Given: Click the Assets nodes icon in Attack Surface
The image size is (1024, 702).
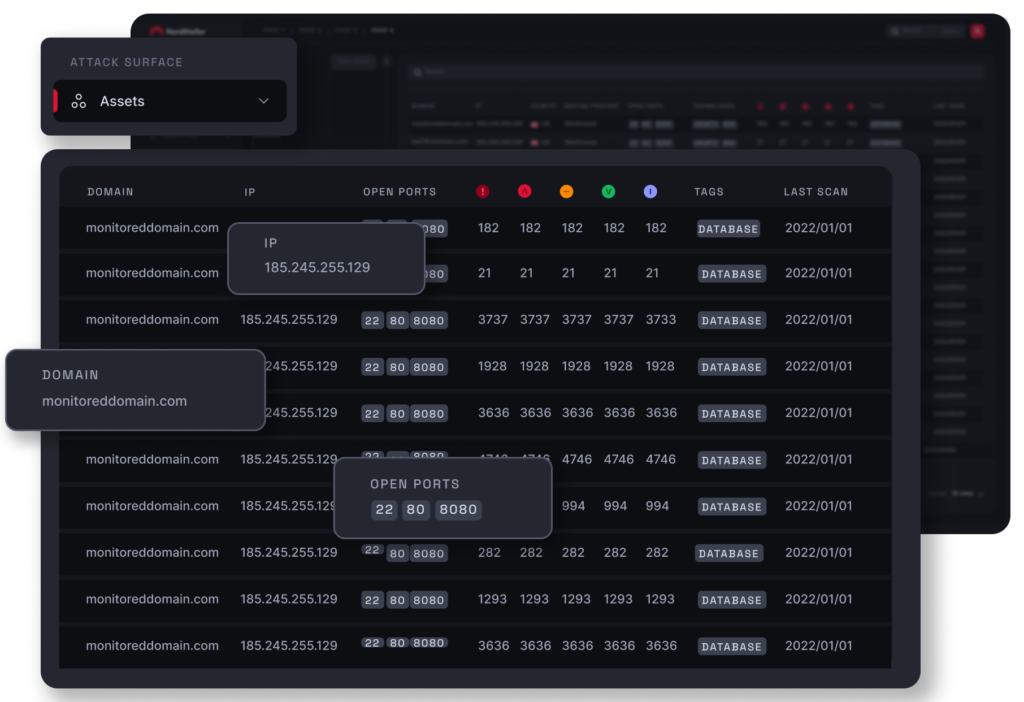Looking at the screenshot, I should pyautogui.click(x=79, y=101).
